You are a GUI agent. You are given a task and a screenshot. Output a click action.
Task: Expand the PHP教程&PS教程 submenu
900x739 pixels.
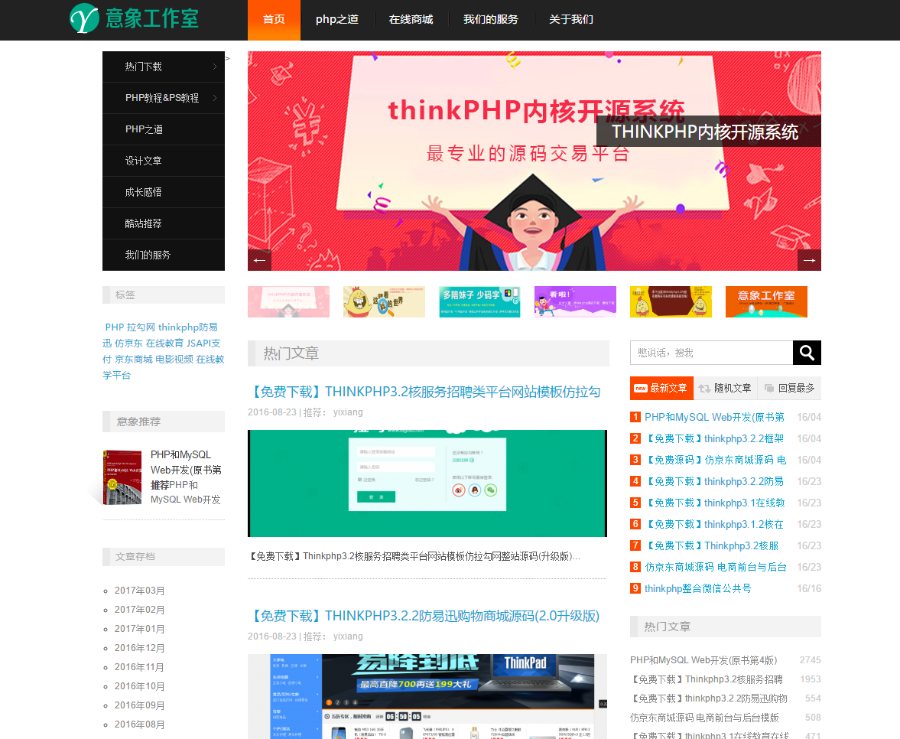tap(217, 97)
